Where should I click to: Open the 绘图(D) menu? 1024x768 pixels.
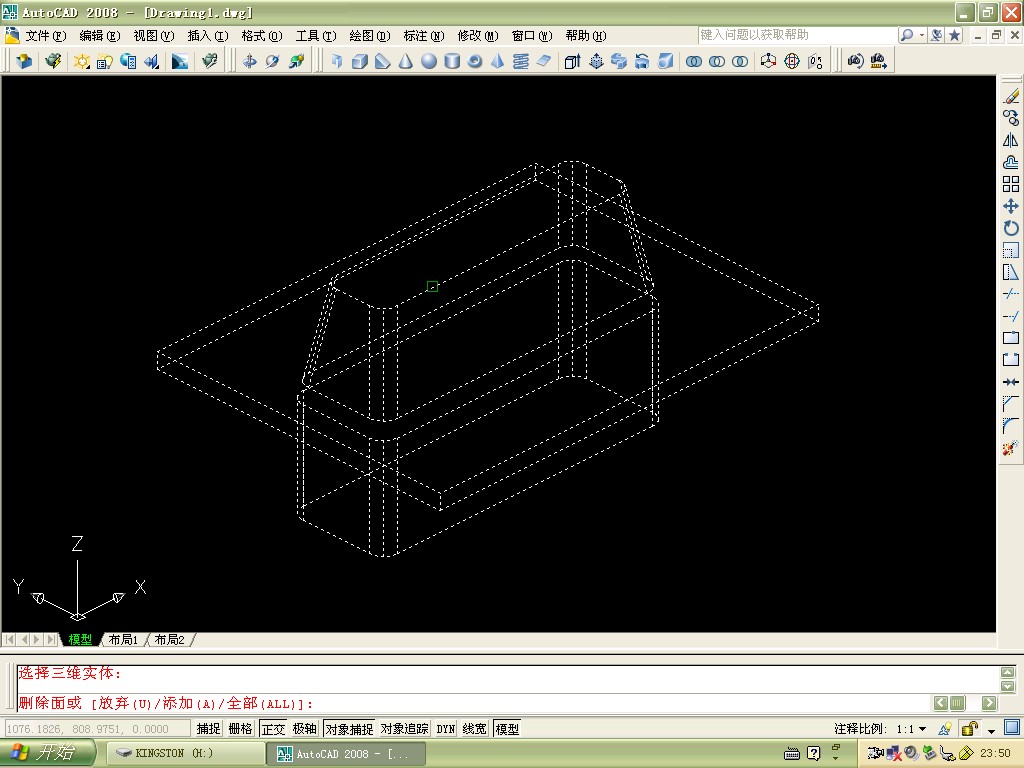370,35
